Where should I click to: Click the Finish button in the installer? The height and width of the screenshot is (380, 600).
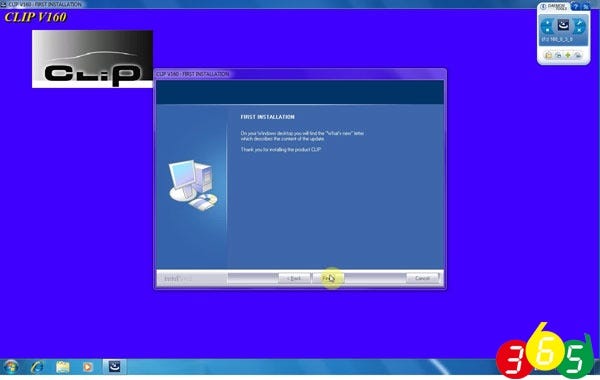click(328, 278)
